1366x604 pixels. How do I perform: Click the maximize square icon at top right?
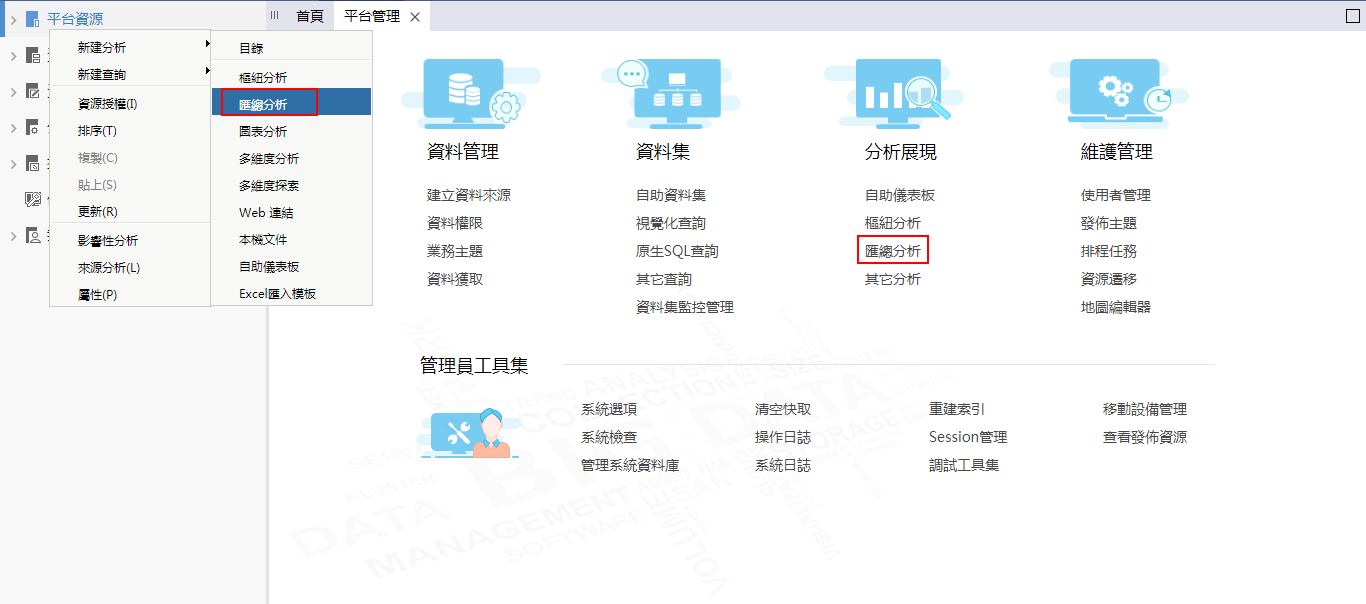pos(1352,16)
